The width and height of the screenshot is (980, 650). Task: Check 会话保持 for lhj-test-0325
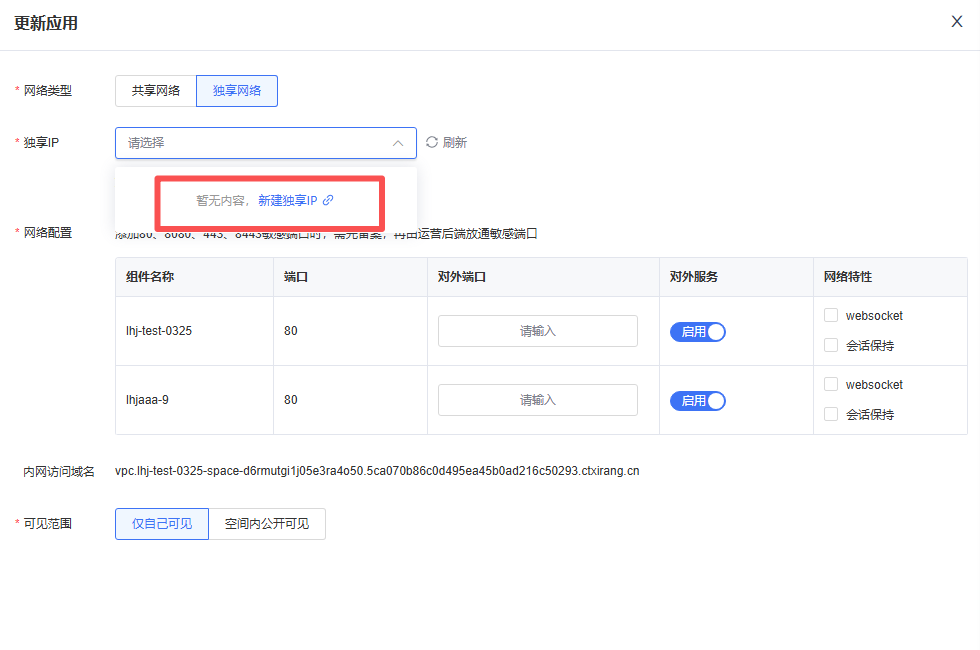pyautogui.click(x=831, y=346)
